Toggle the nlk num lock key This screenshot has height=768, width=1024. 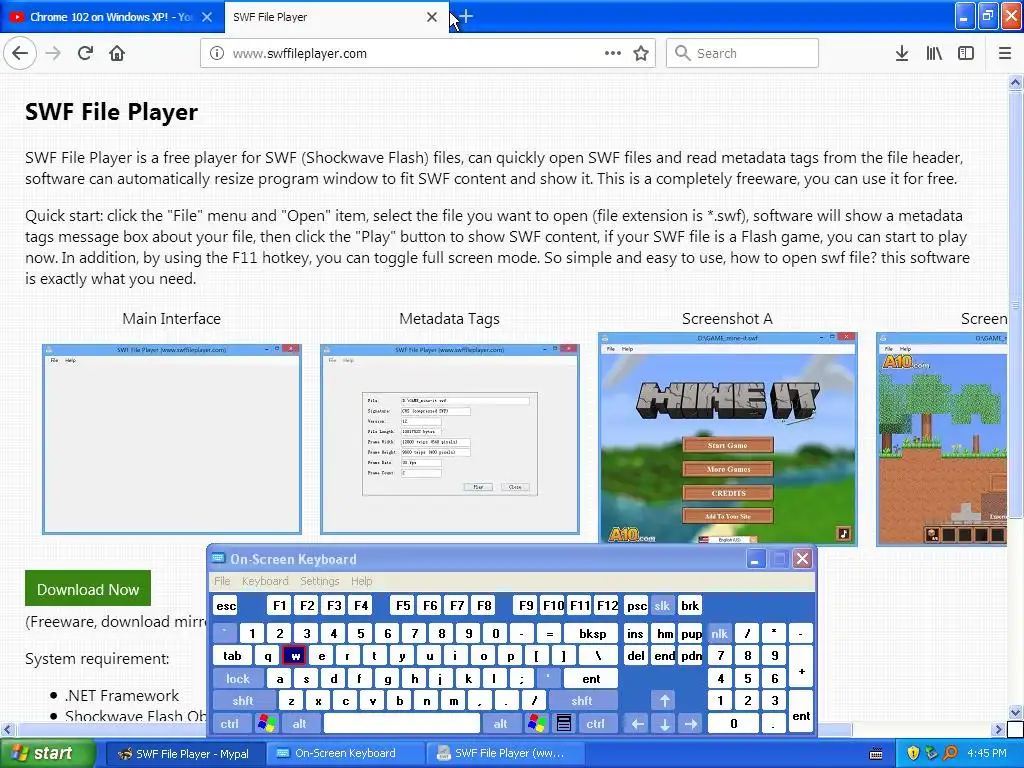[719, 633]
